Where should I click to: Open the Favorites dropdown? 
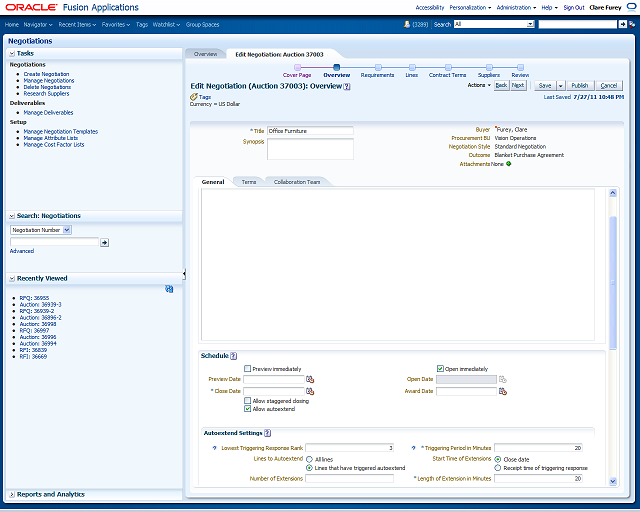coord(116,24)
